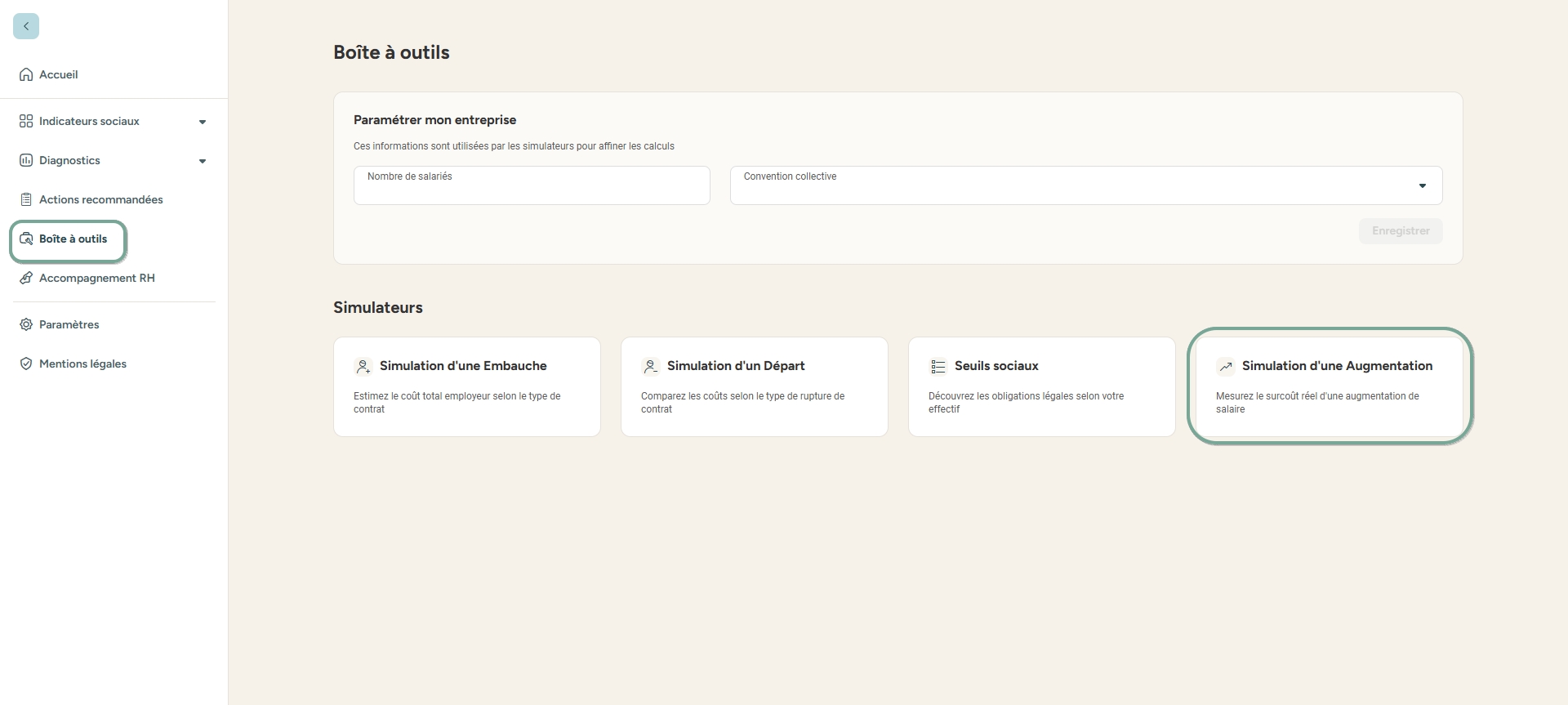Click the Mentions légales shield icon

[x=26, y=364]
